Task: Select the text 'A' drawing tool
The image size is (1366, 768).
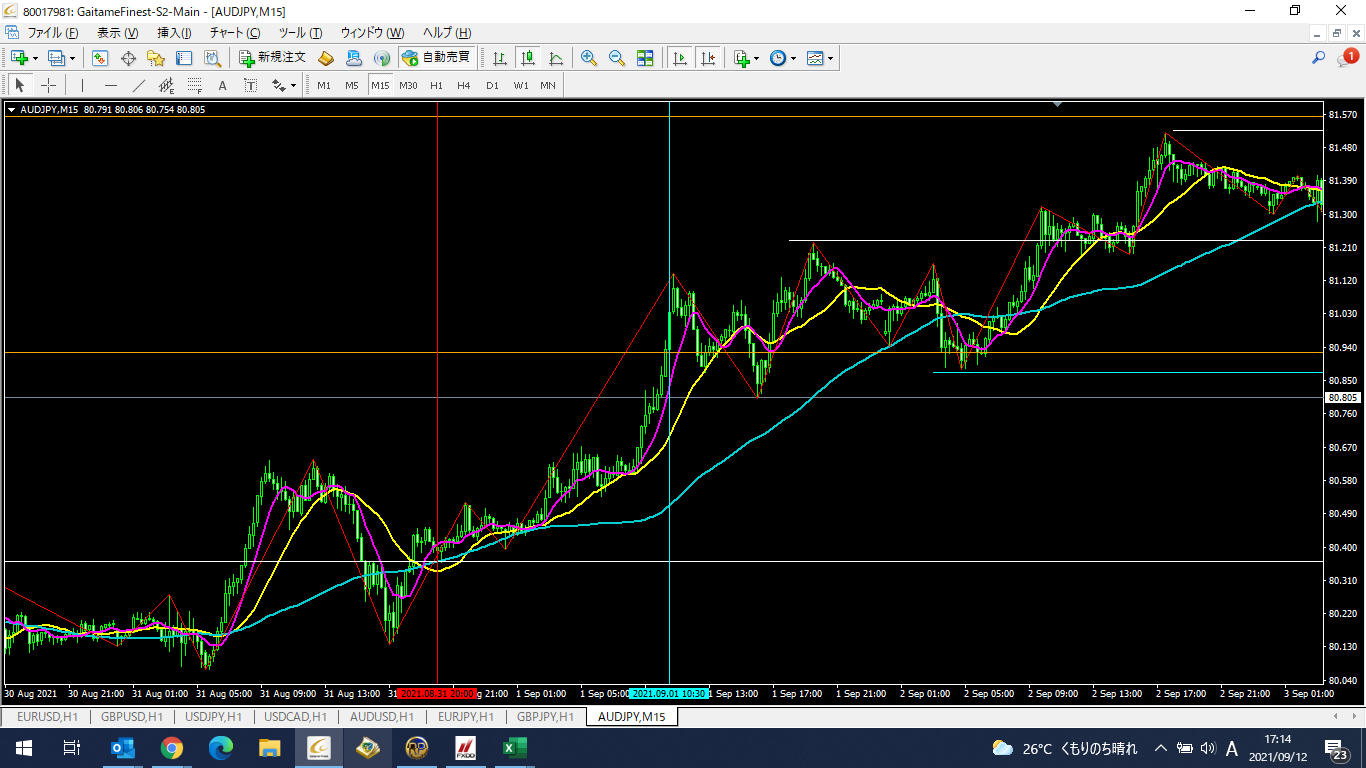Action: click(222, 85)
